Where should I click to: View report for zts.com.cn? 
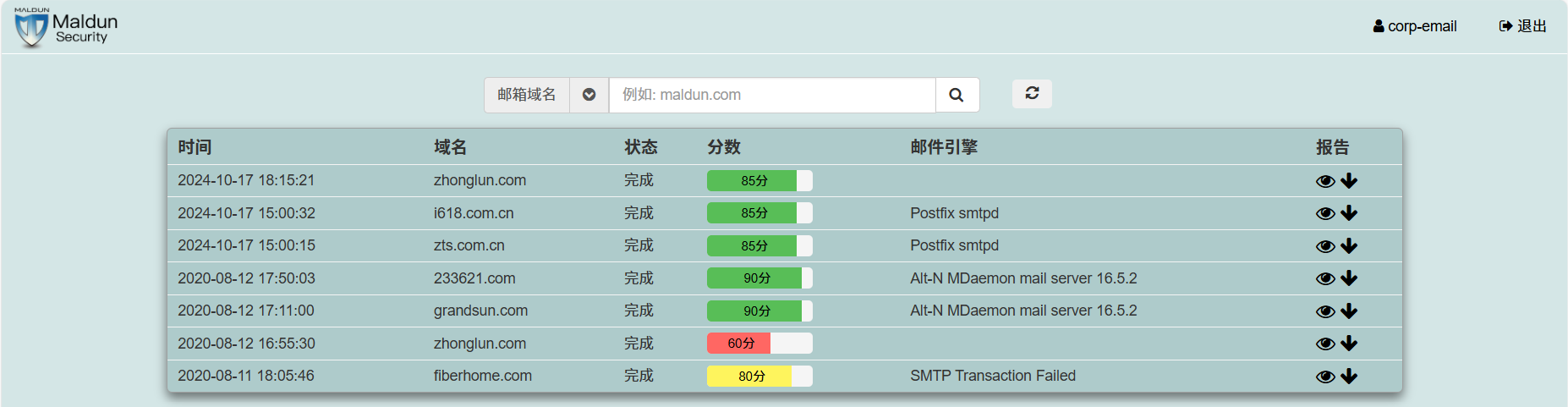(1325, 246)
